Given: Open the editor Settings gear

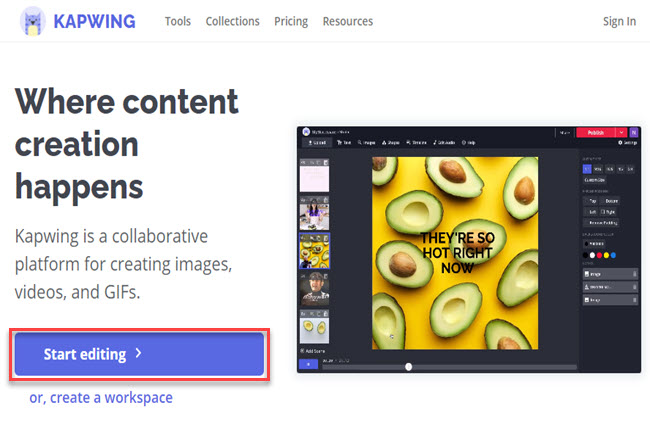Looking at the screenshot, I should [626, 143].
